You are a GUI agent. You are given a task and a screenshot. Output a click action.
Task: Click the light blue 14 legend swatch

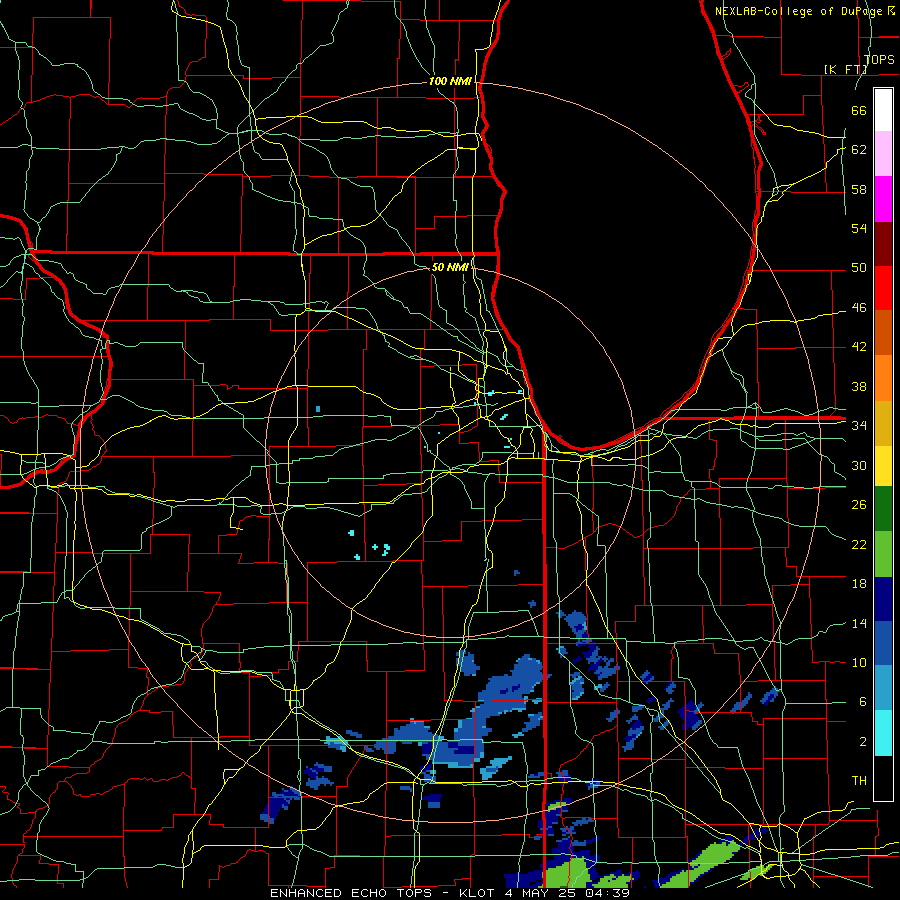click(x=883, y=687)
